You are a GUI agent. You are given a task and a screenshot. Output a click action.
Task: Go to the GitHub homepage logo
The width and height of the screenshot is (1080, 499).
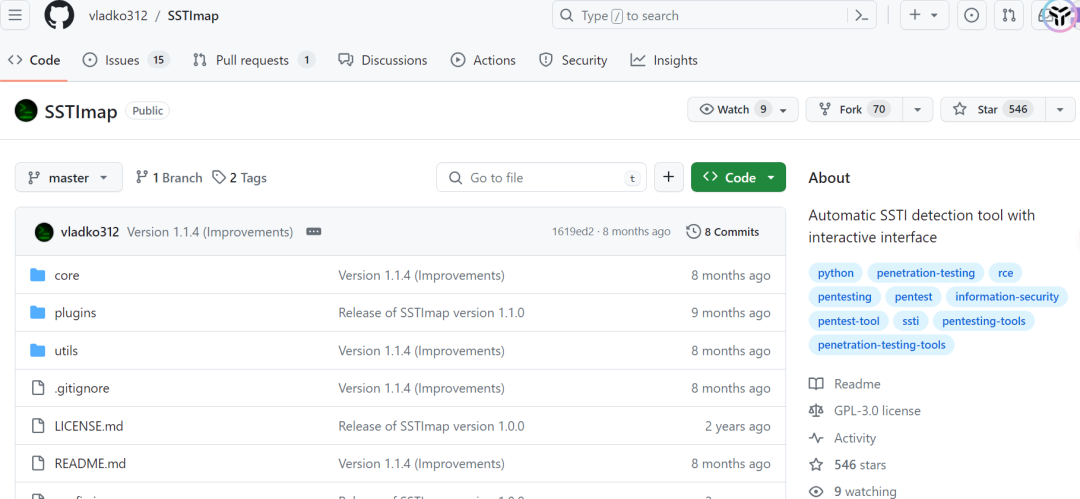click(x=59, y=15)
